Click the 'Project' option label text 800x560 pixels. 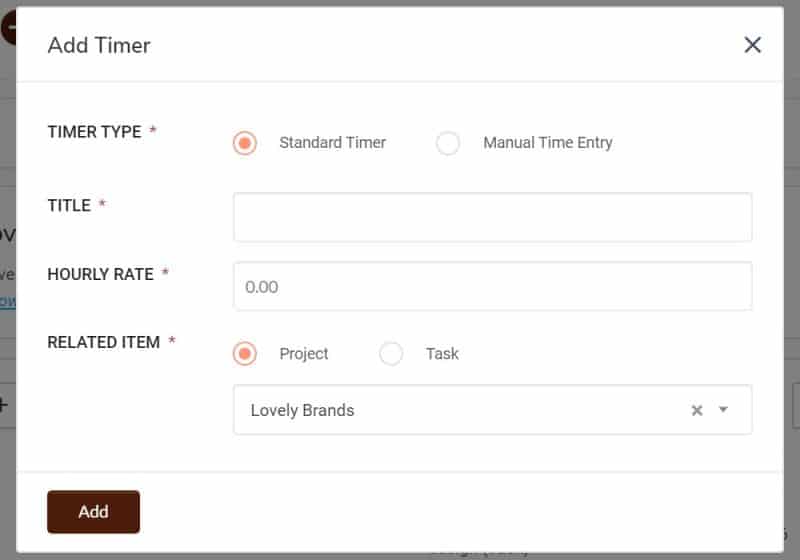304,354
